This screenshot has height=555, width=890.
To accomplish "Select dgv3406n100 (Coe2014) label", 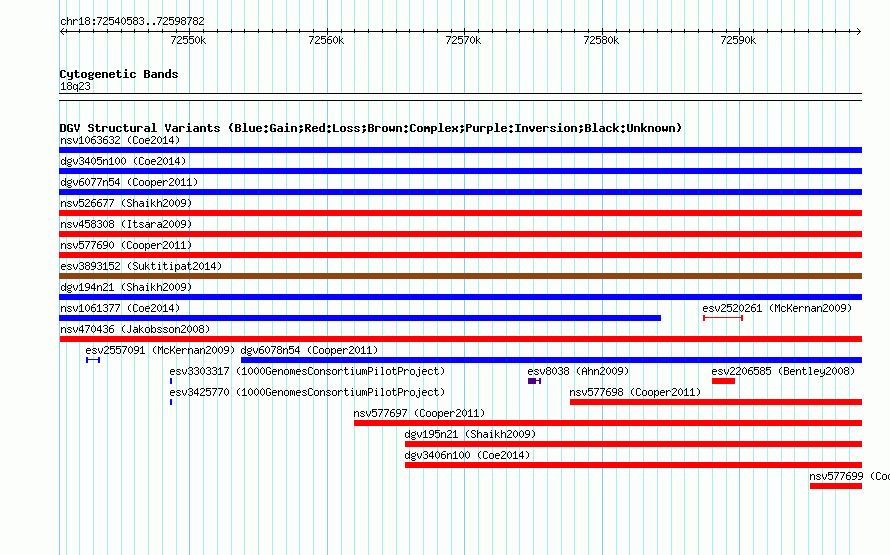I will pyautogui.click(x=467, y=455).
